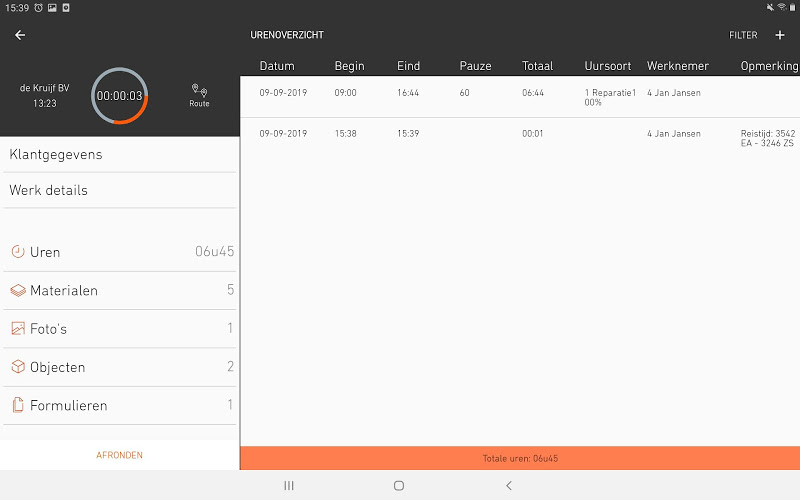Click the Totaal column header
This screenshot has width=800, height=500.
[x=537, y=66]
